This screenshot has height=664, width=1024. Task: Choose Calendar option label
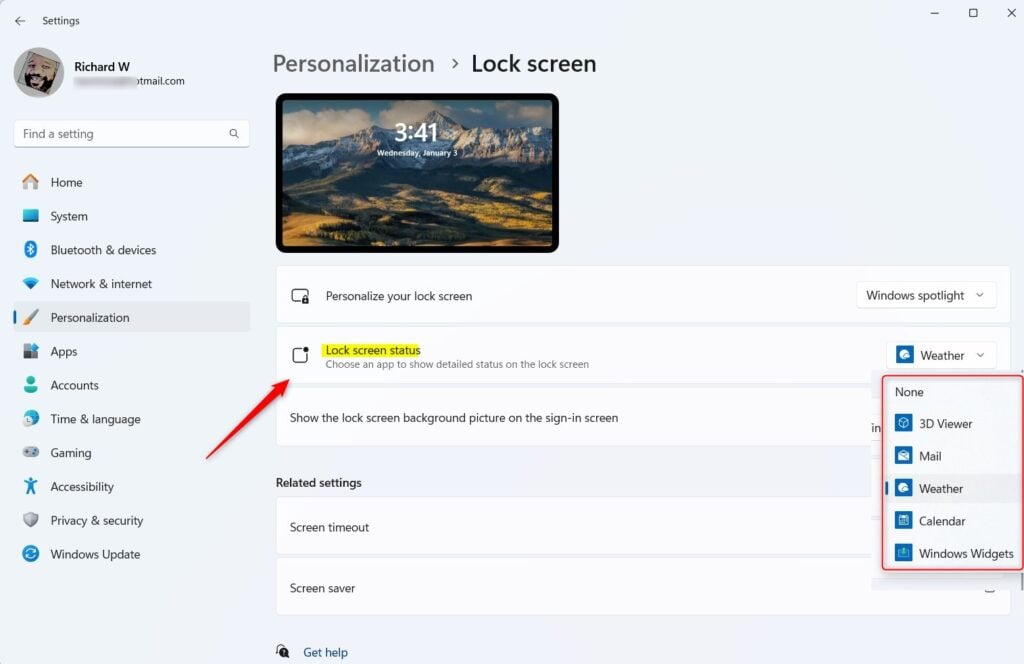pyautogui.click(x=942, y=521)
